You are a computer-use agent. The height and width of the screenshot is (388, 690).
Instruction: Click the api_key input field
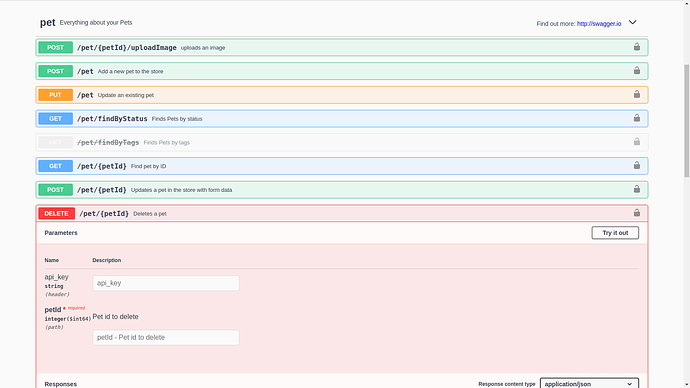pyautogui.click(x=166, y=283)
